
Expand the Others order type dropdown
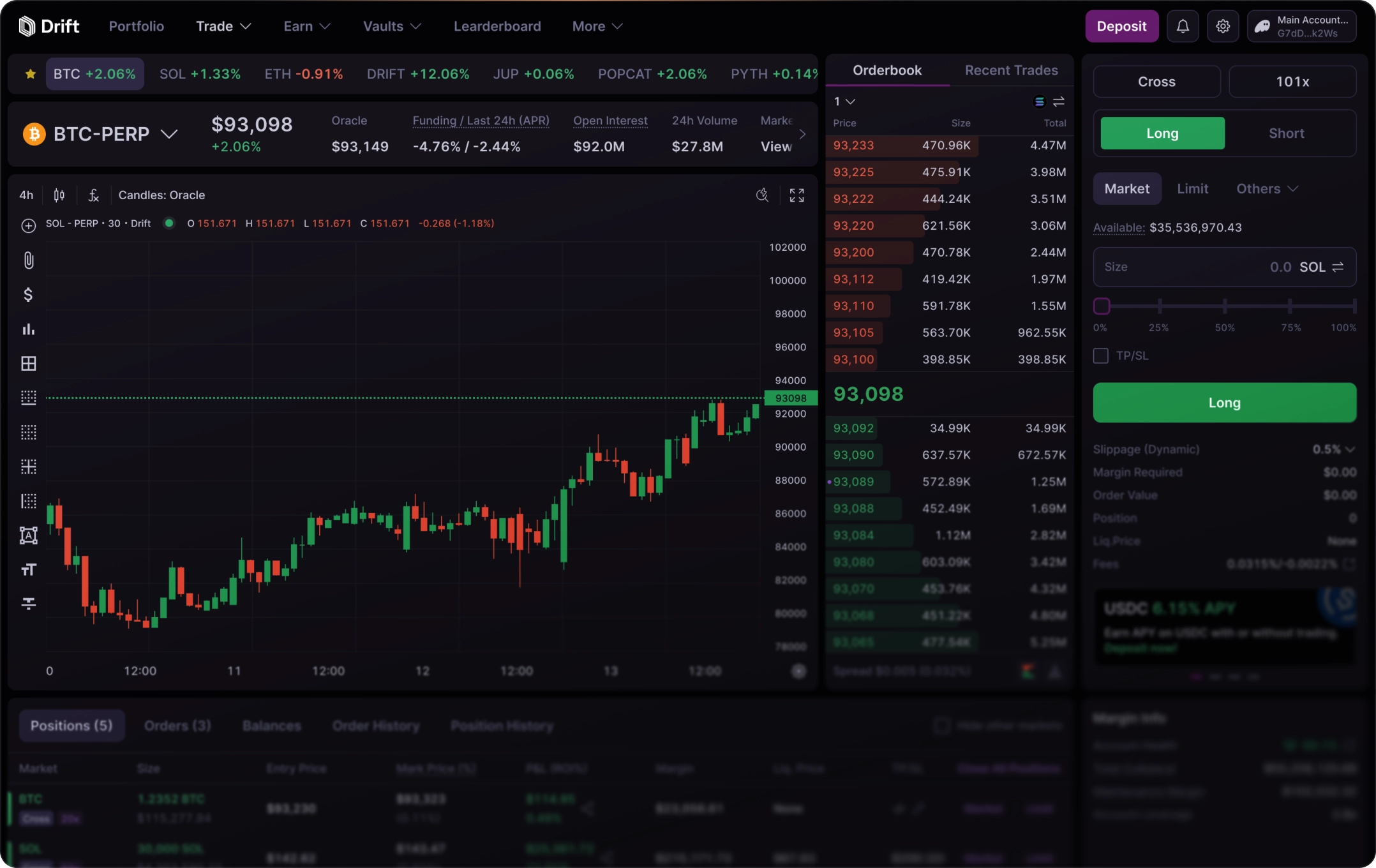(x=1268, y=188)
